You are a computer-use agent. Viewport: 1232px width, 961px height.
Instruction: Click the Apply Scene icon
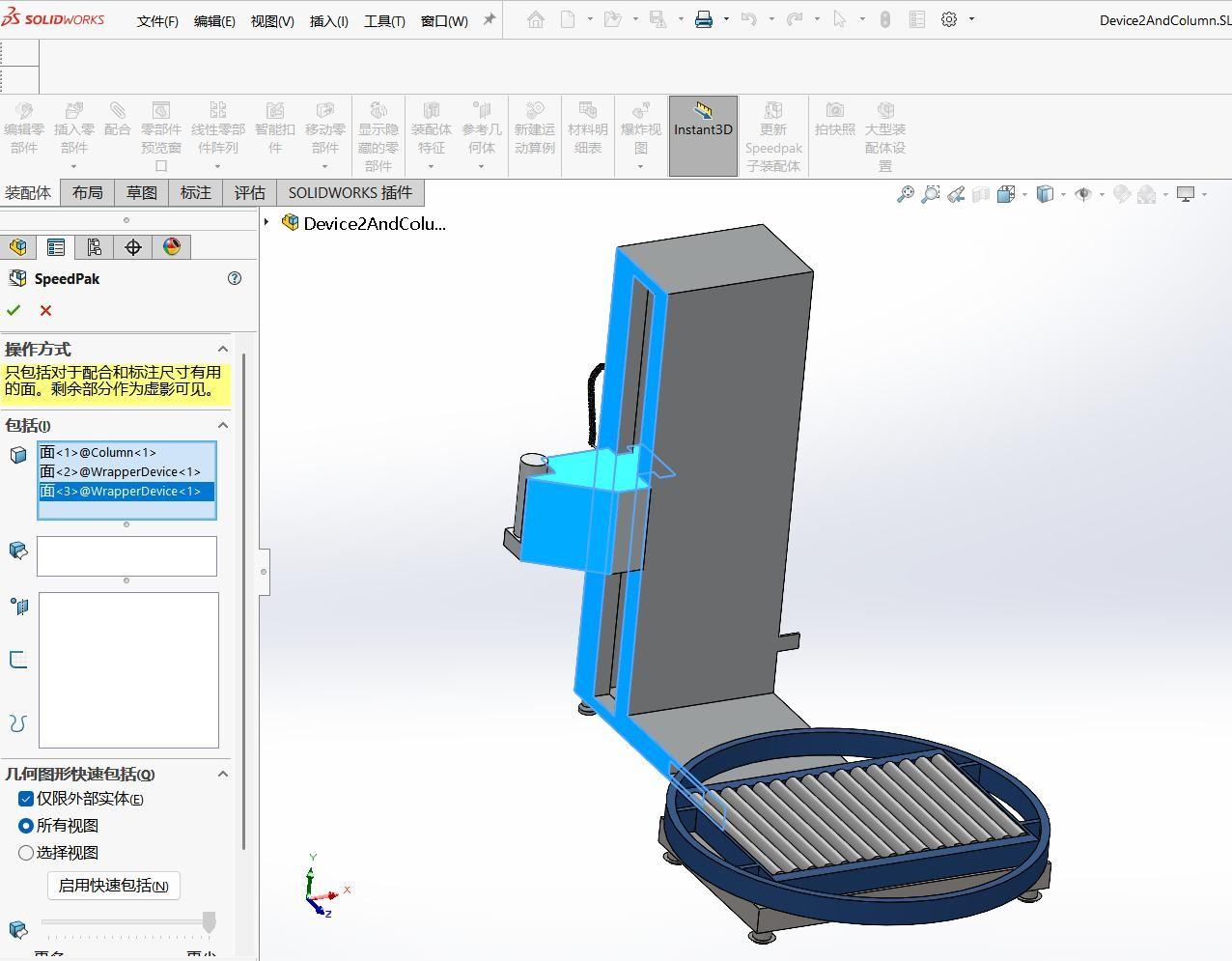(x=1147, y=194)
